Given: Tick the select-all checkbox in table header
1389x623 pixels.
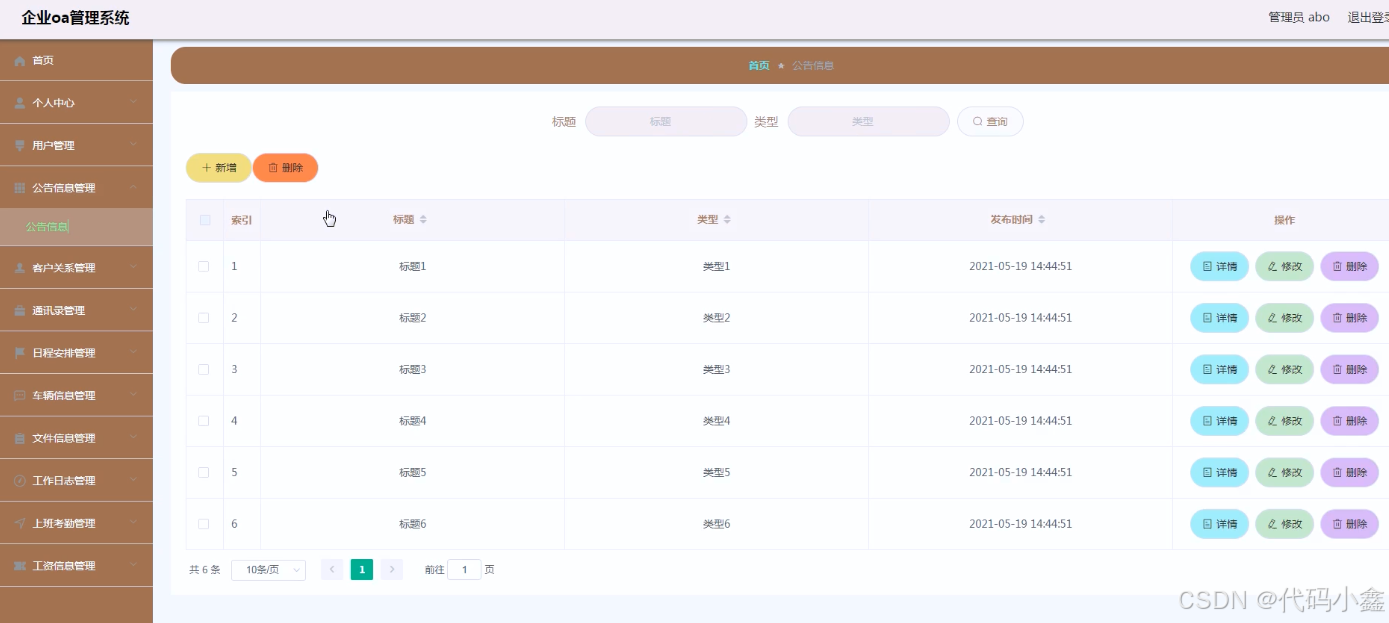Looking at the screenshot, I should (205, 220).
